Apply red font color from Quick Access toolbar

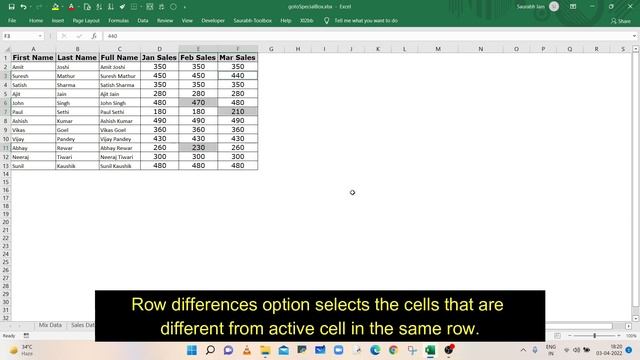point(71,7)
